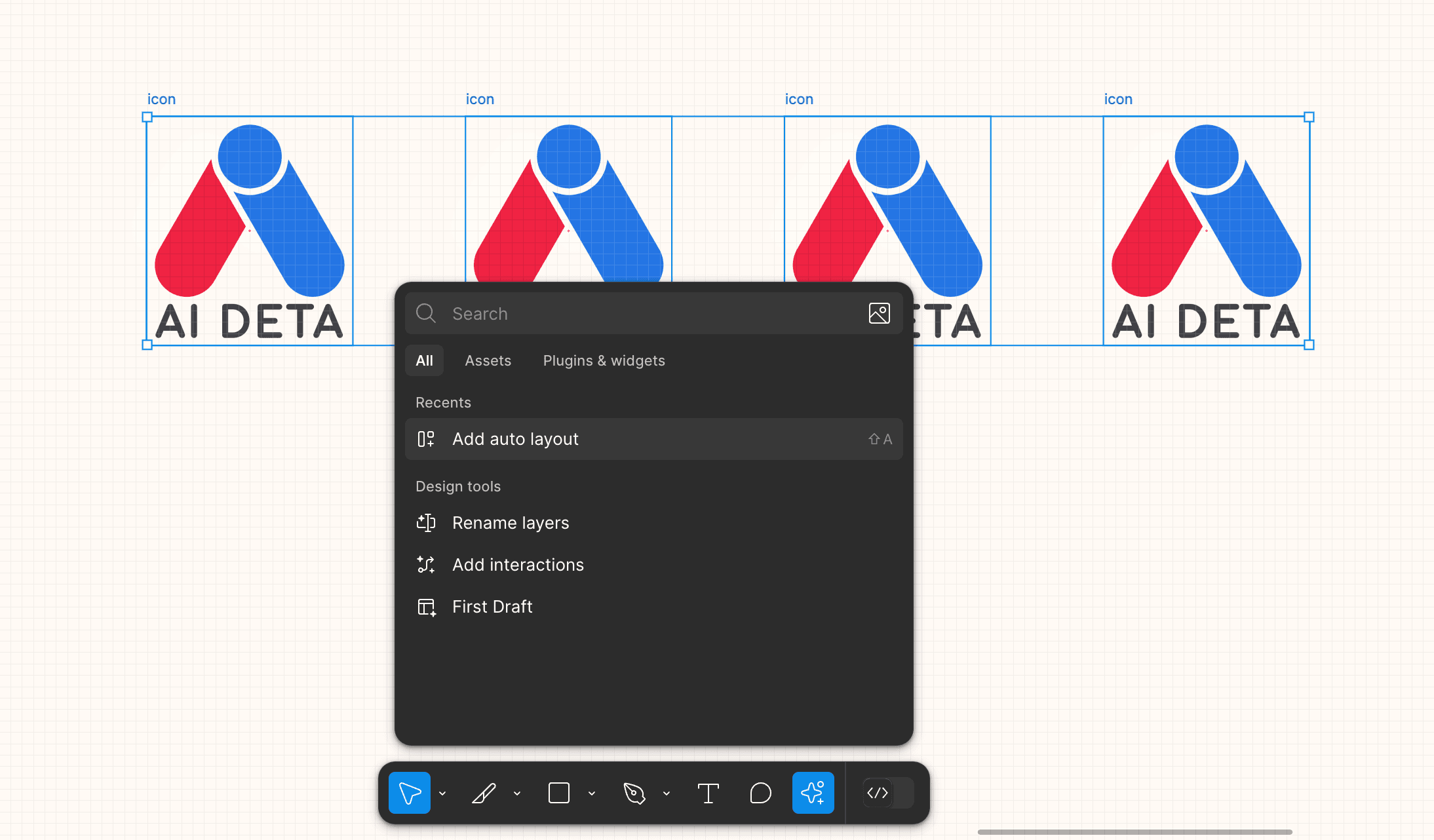Open the Plugins & widgets tab

(x=604, y=360)
